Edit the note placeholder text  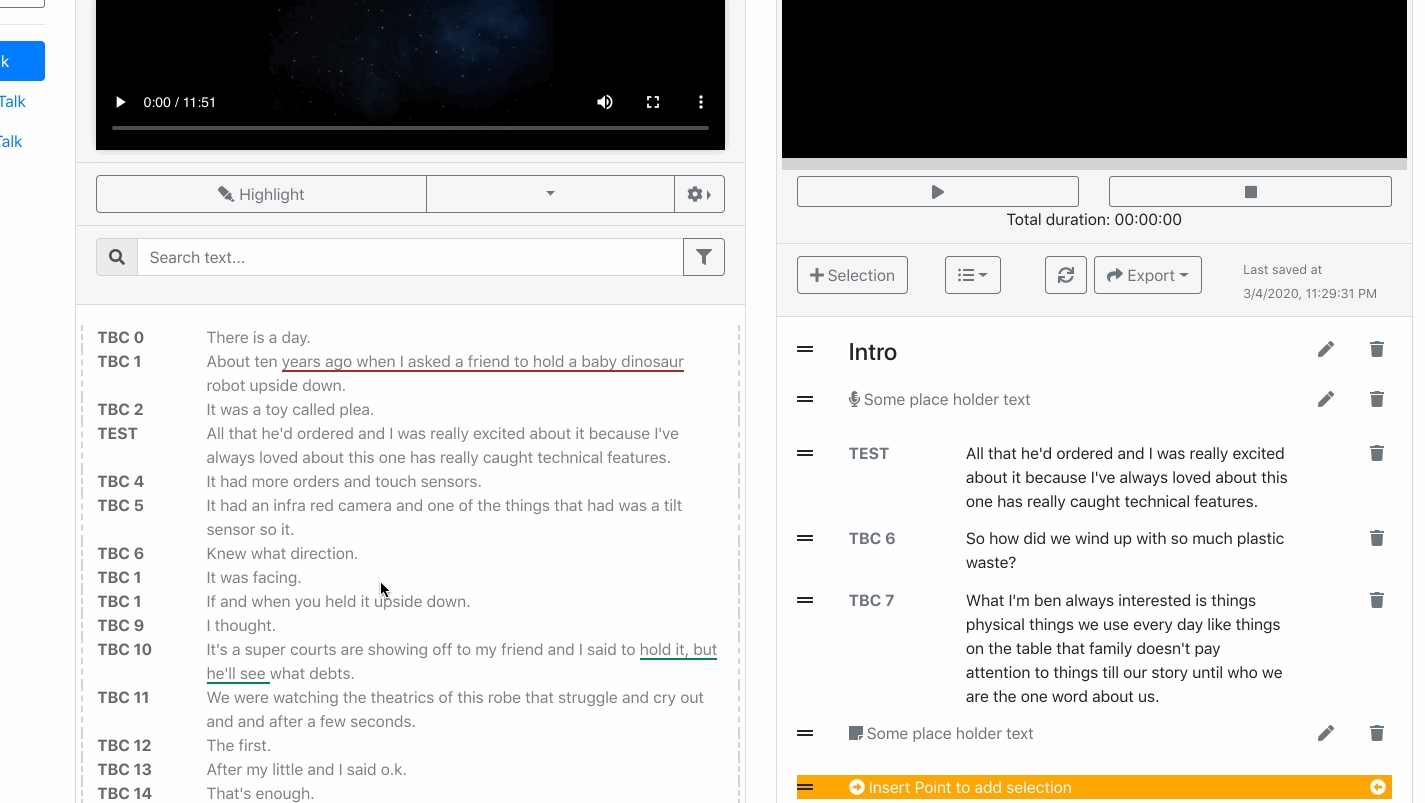pos(1326,733)
